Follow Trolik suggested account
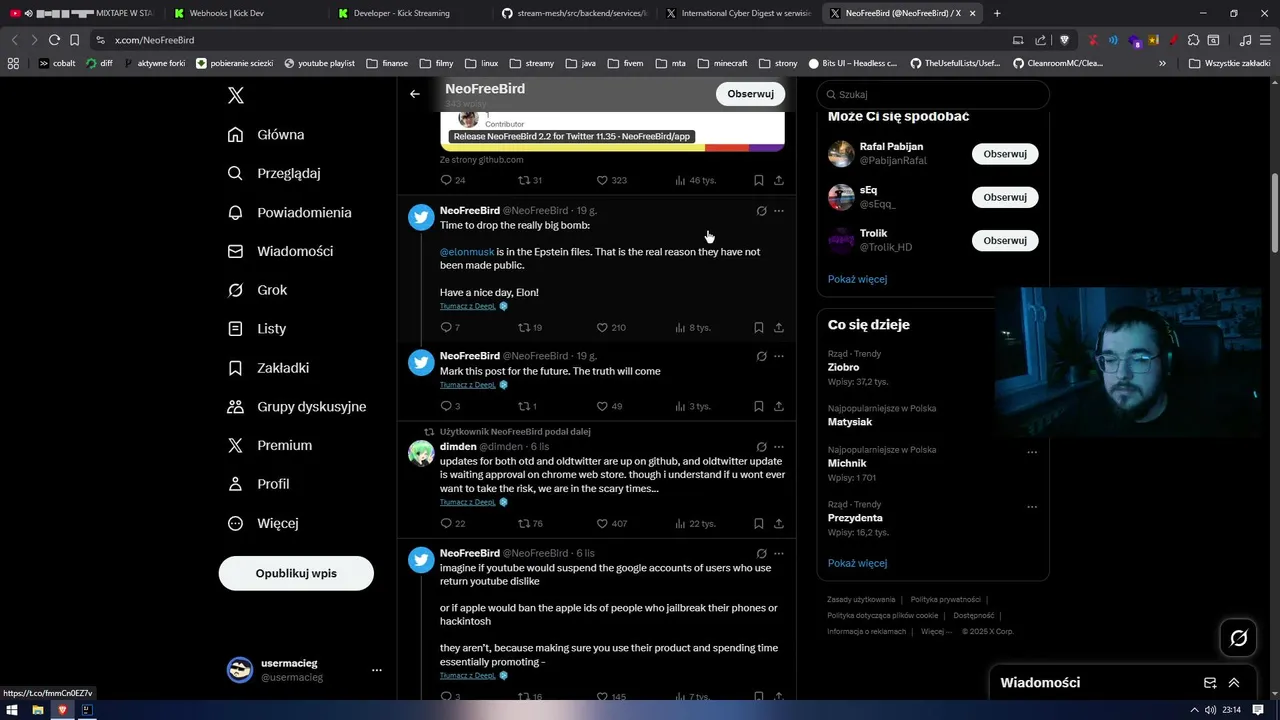The image size is (1280, 720). pos(1005,240)
